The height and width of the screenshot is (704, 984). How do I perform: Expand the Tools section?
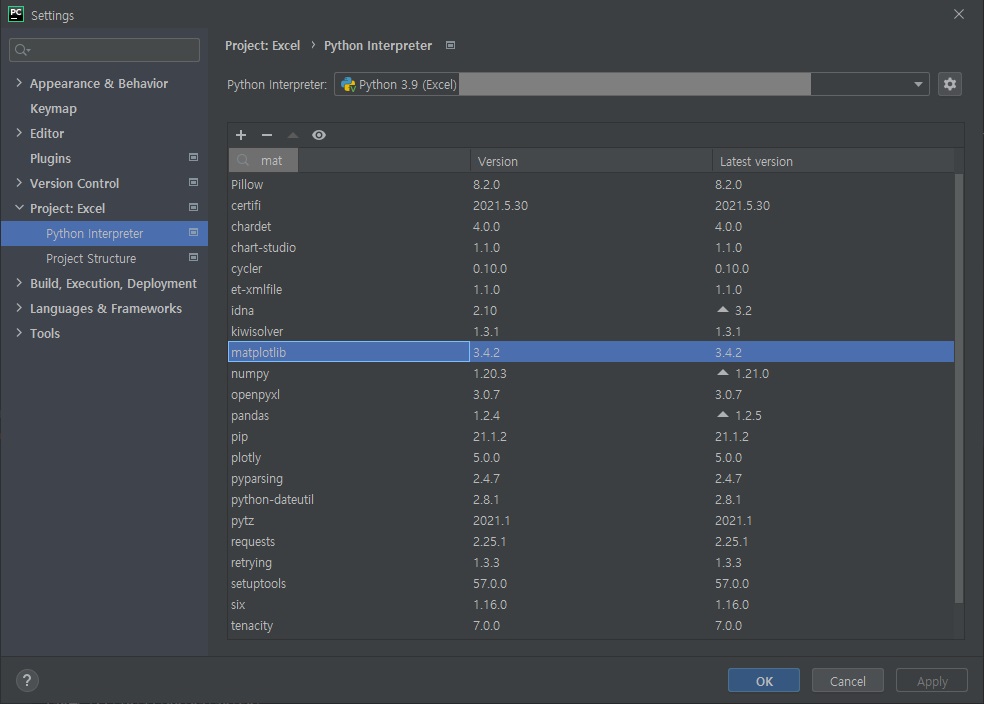pyautogui.click(x=19, y=333)
